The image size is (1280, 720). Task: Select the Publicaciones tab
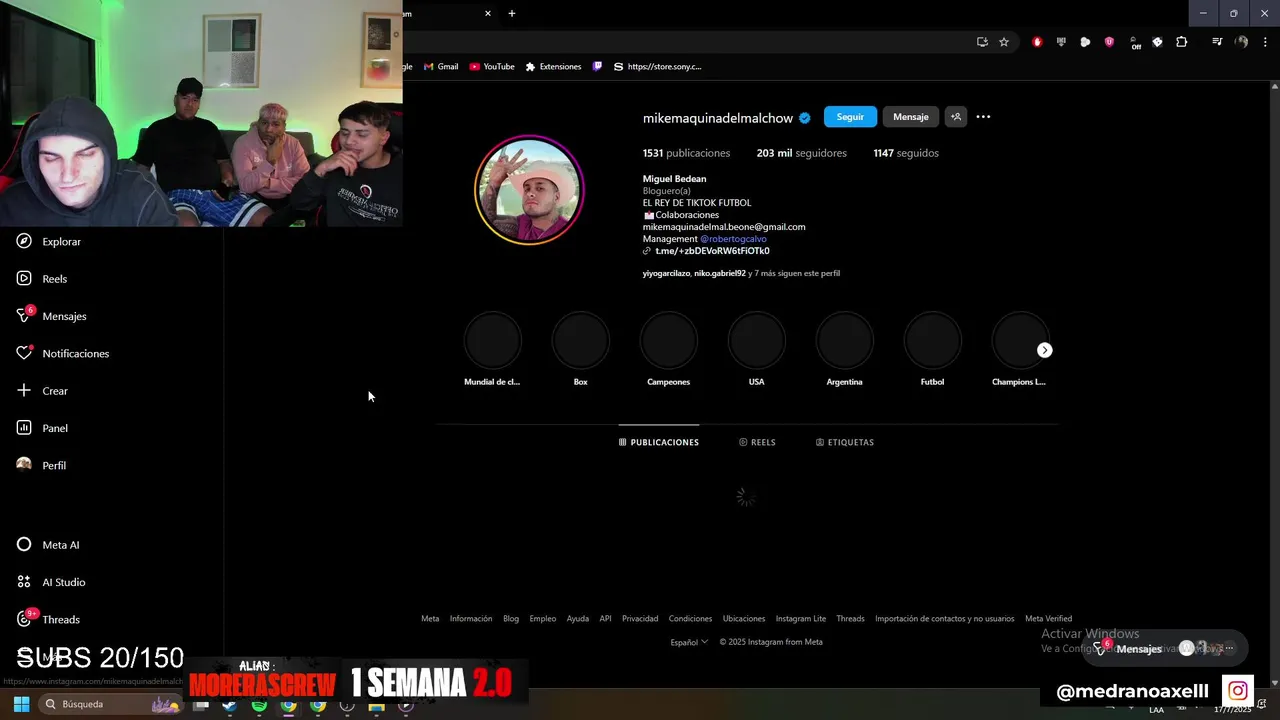coord(659,442)
